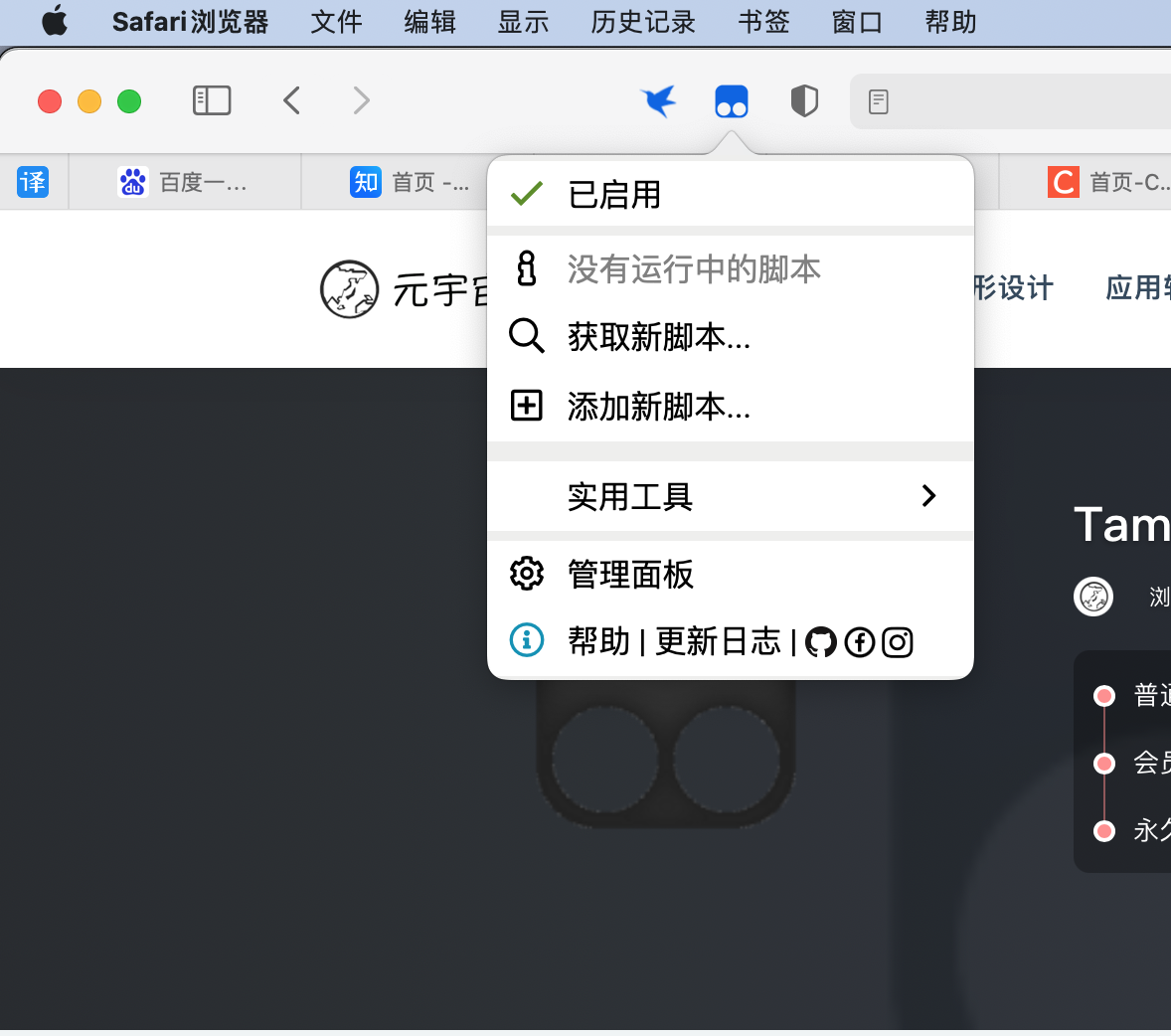Viewport: 1171px width, 1036px height.
Task: Click the reader view page icon
Action: (879, 101)
